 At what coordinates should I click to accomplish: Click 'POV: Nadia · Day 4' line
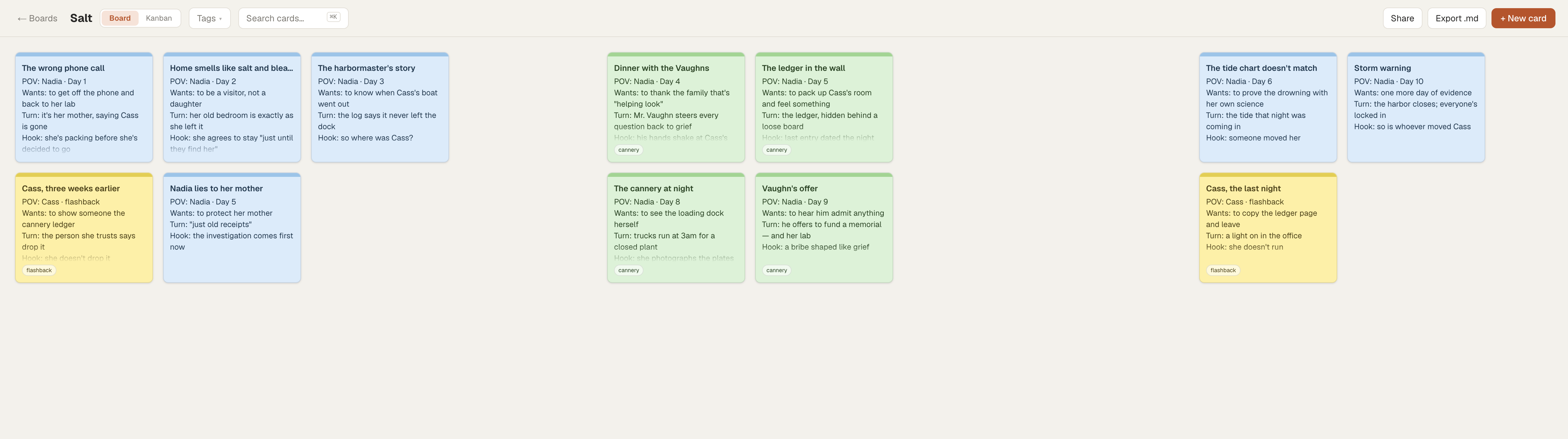647,82
